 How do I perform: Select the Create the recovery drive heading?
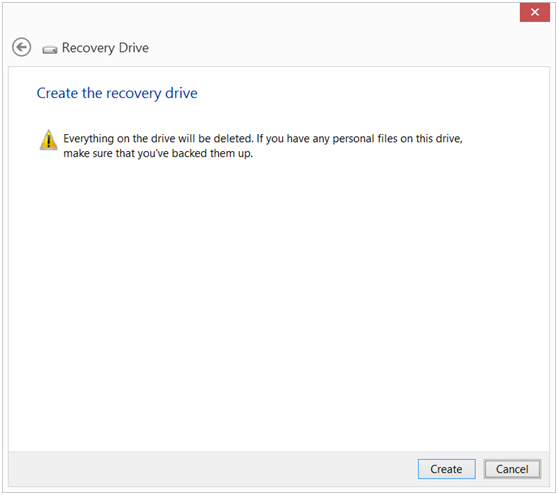117,93
